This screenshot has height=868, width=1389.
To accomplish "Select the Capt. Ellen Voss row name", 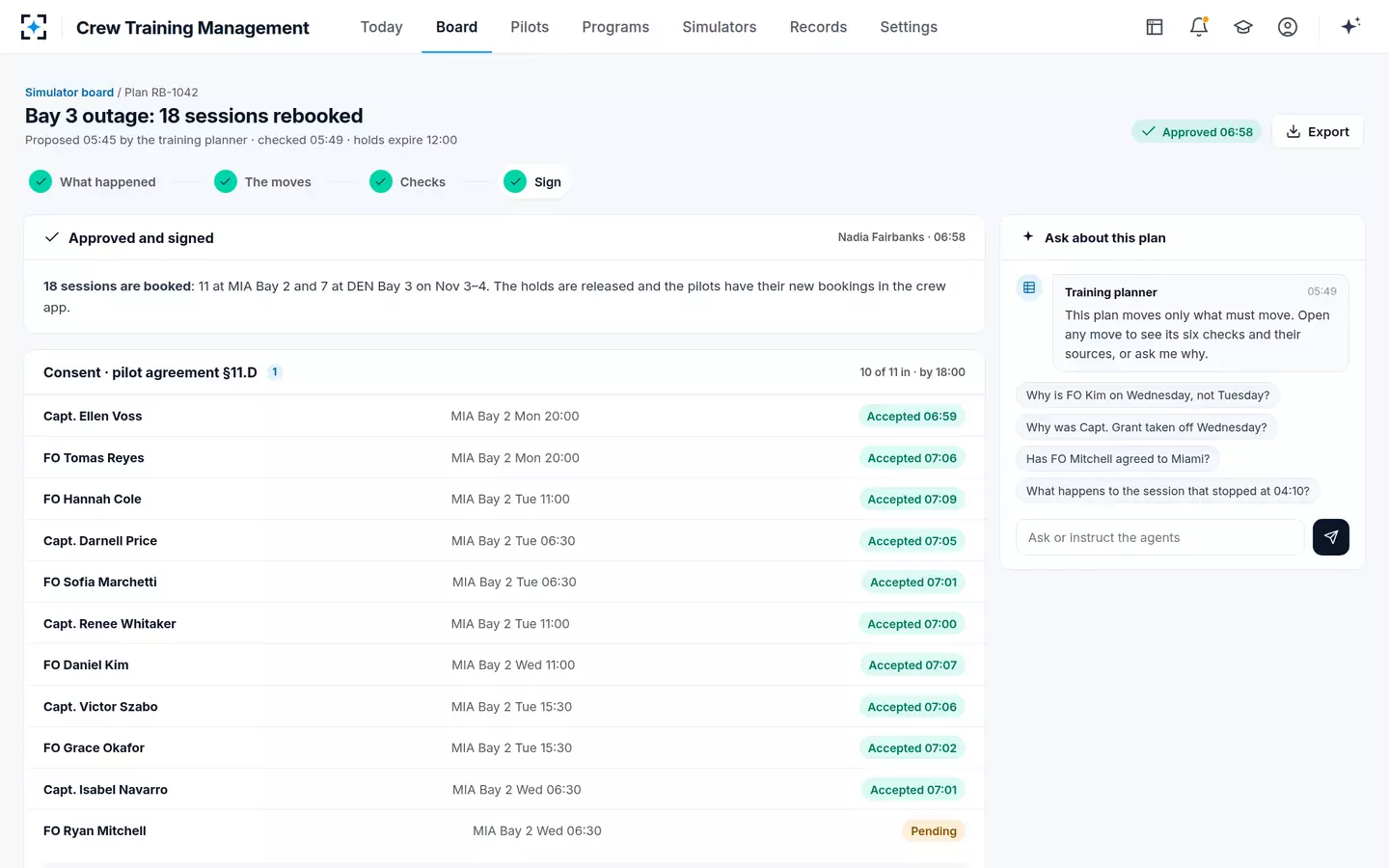I will coord(93,417).
